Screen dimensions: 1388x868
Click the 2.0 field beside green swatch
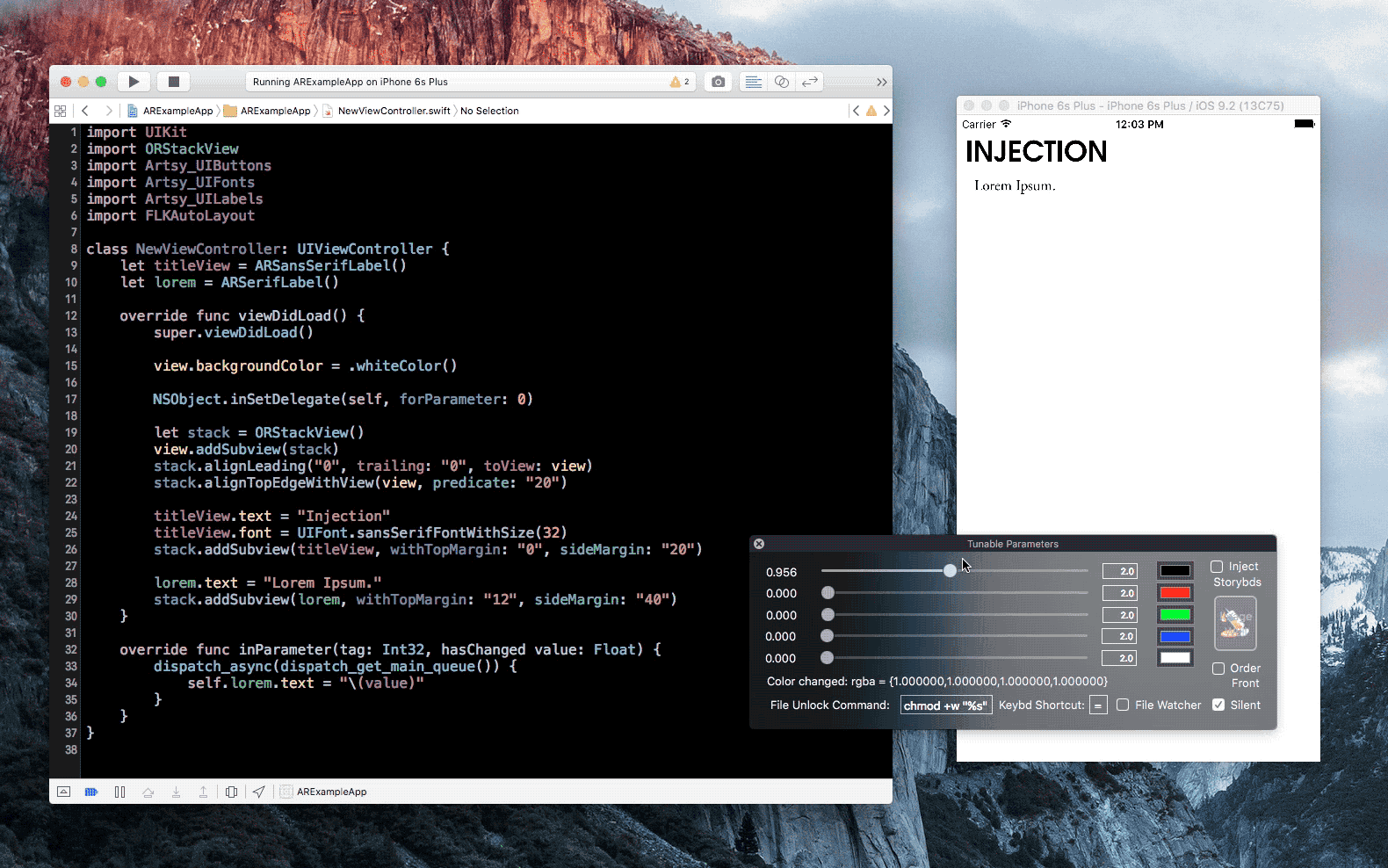point(1120,615)
